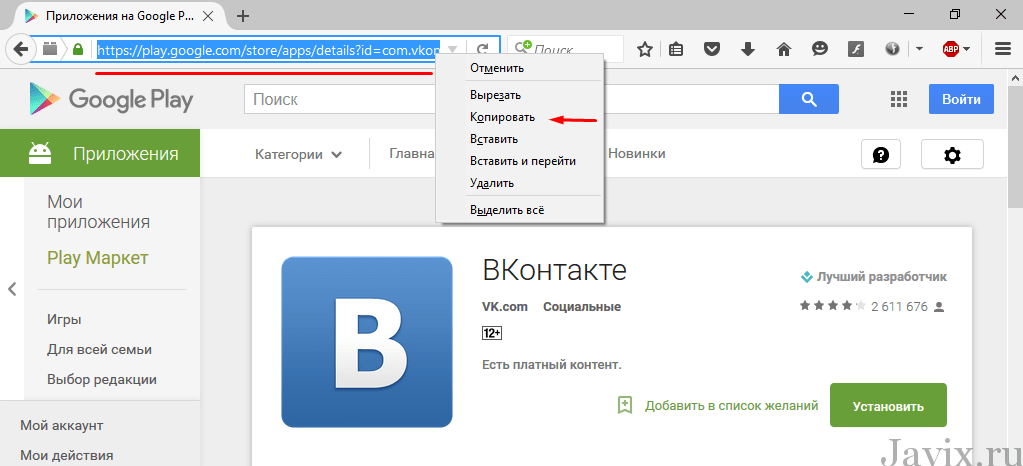Image resolution: width=1023 pixels, height=466 pixels.
Task: Expand the Категории dropdown
Action: click(x=299, y=155)
